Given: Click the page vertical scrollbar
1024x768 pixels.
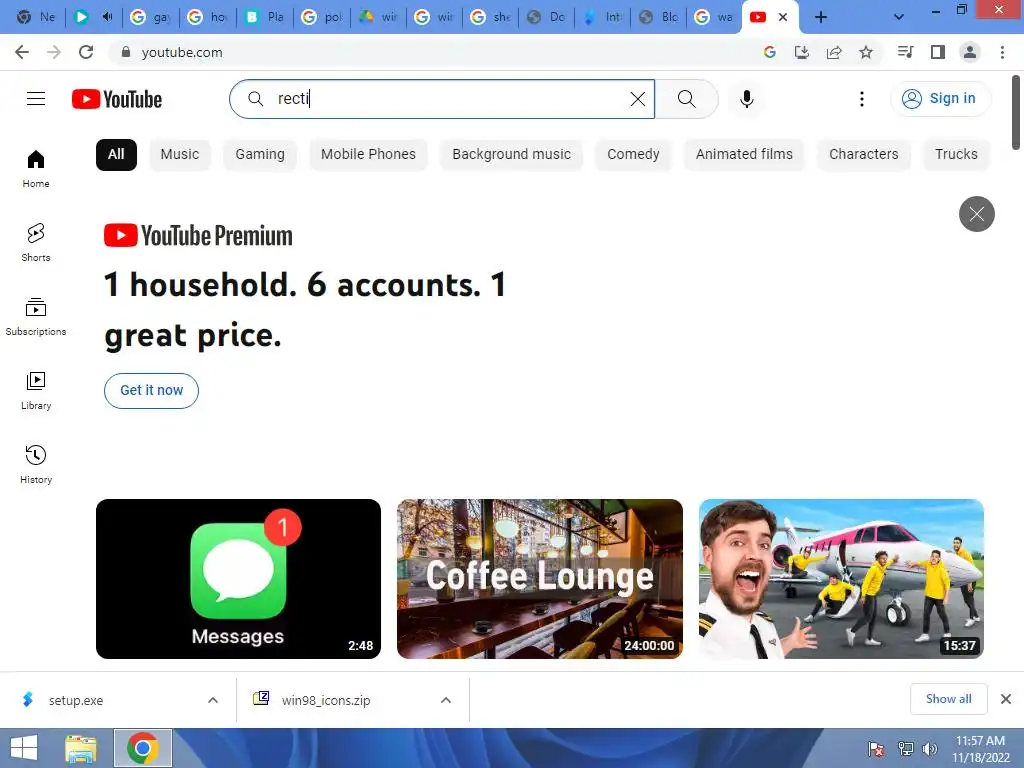Looking at the screenshot, I should [1016, 112].
